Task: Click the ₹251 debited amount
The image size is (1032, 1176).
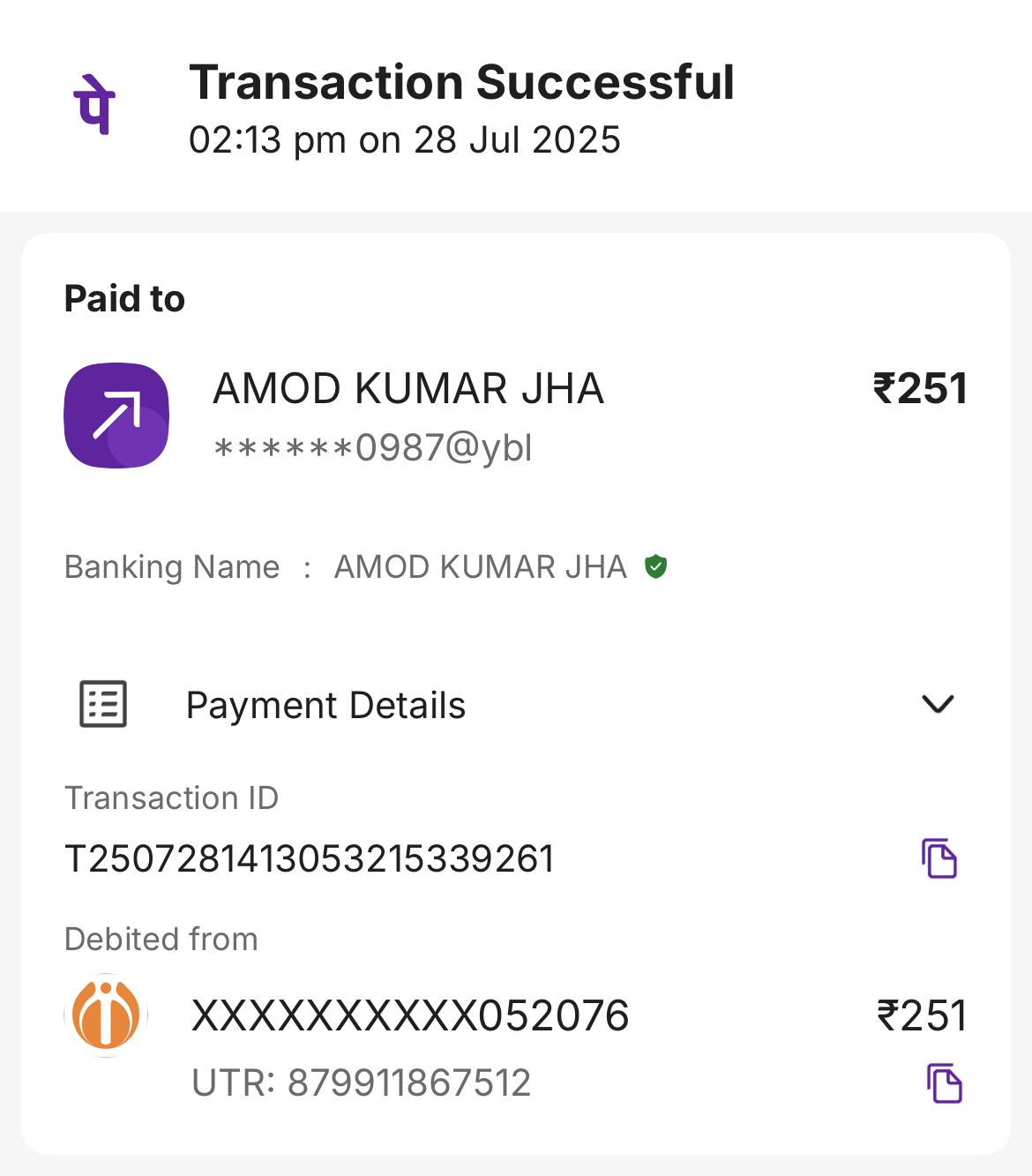Action: [922, 1015]
